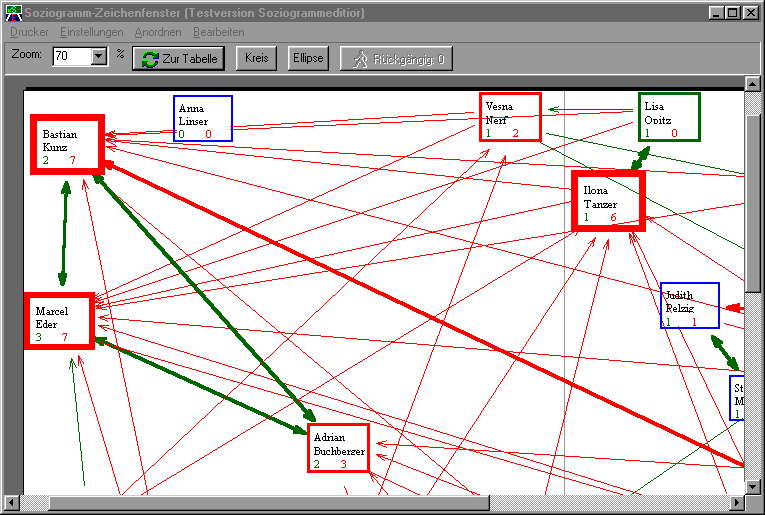Click the horizontal scrollbar left arrow
This screenshot has height=515, width=765.
pos(13,502)
